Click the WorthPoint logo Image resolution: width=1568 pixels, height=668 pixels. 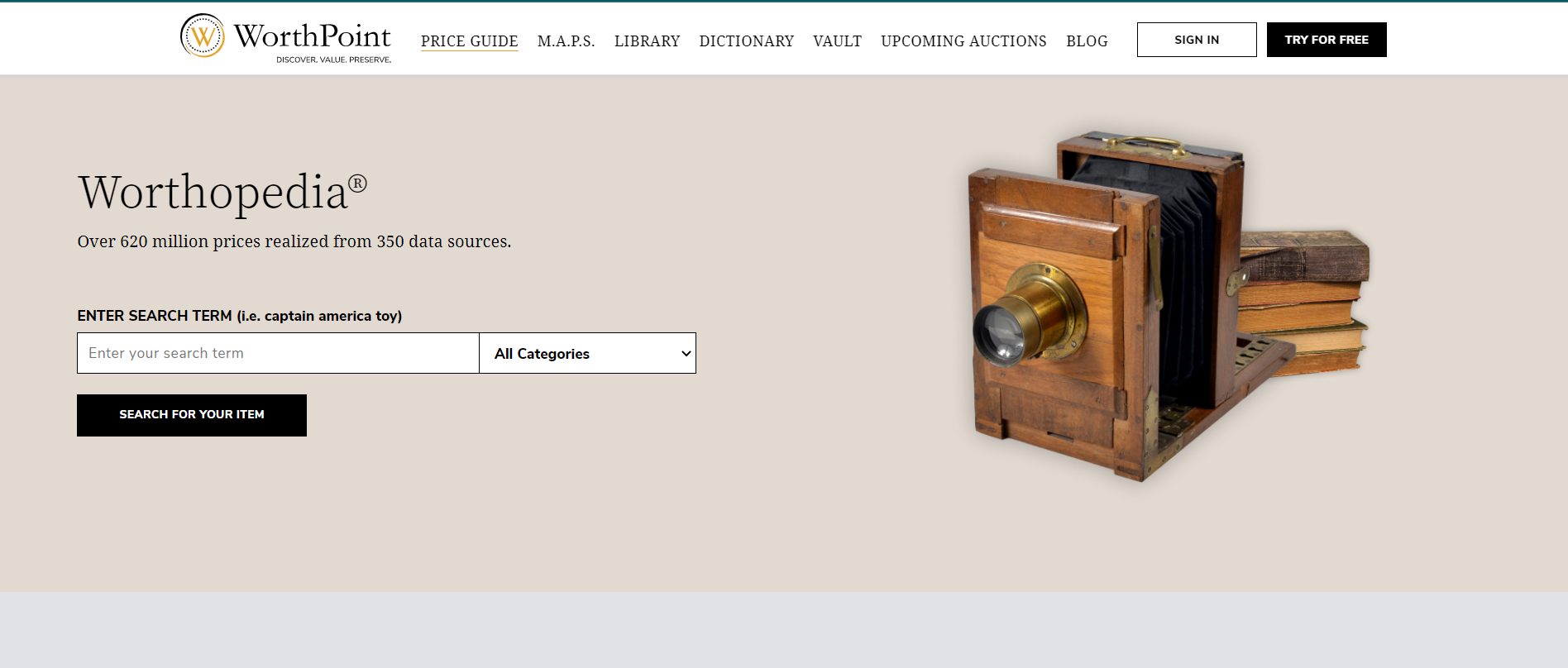(x=286, y=38)
